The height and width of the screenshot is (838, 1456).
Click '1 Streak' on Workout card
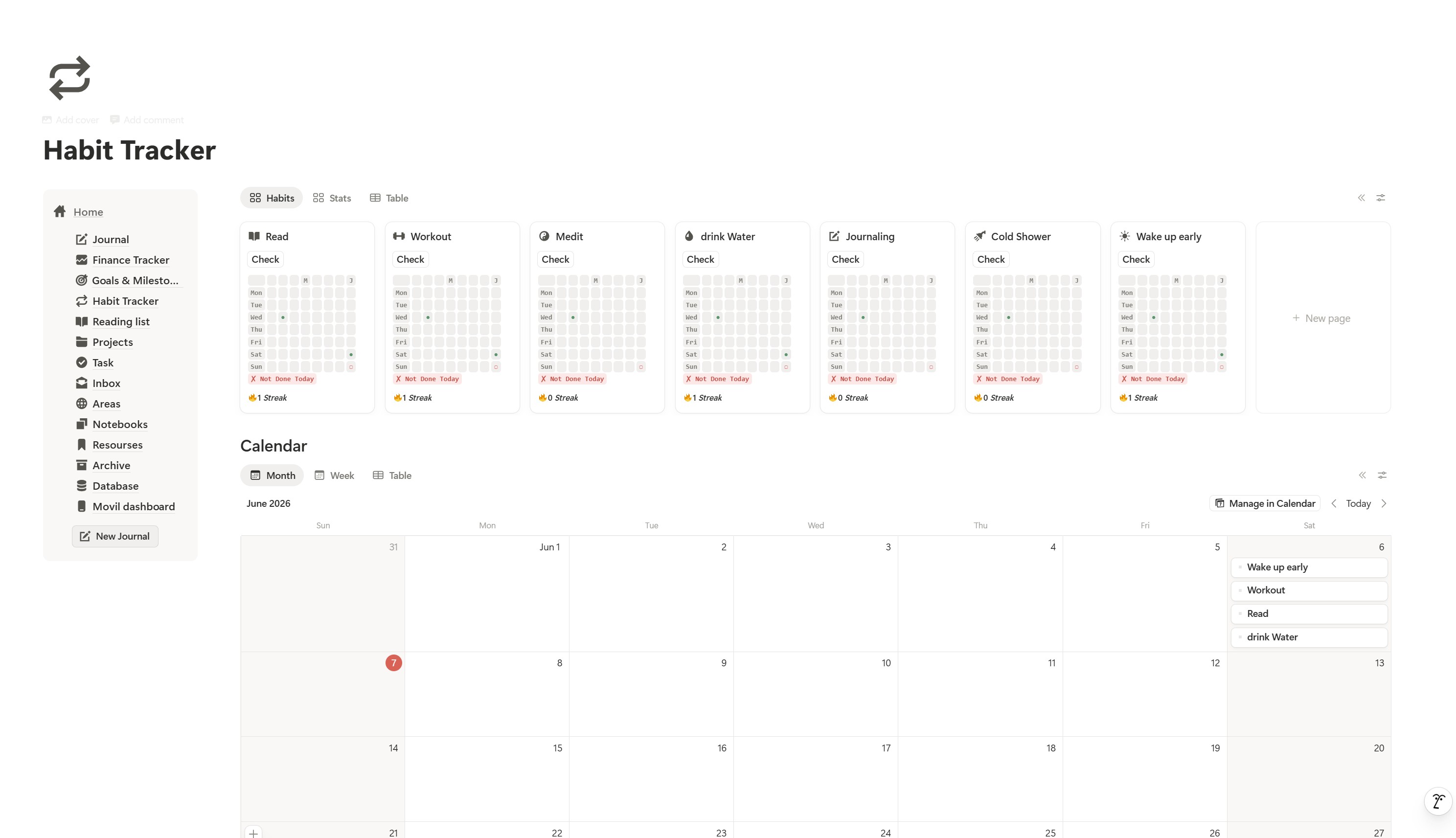point(412,398)
